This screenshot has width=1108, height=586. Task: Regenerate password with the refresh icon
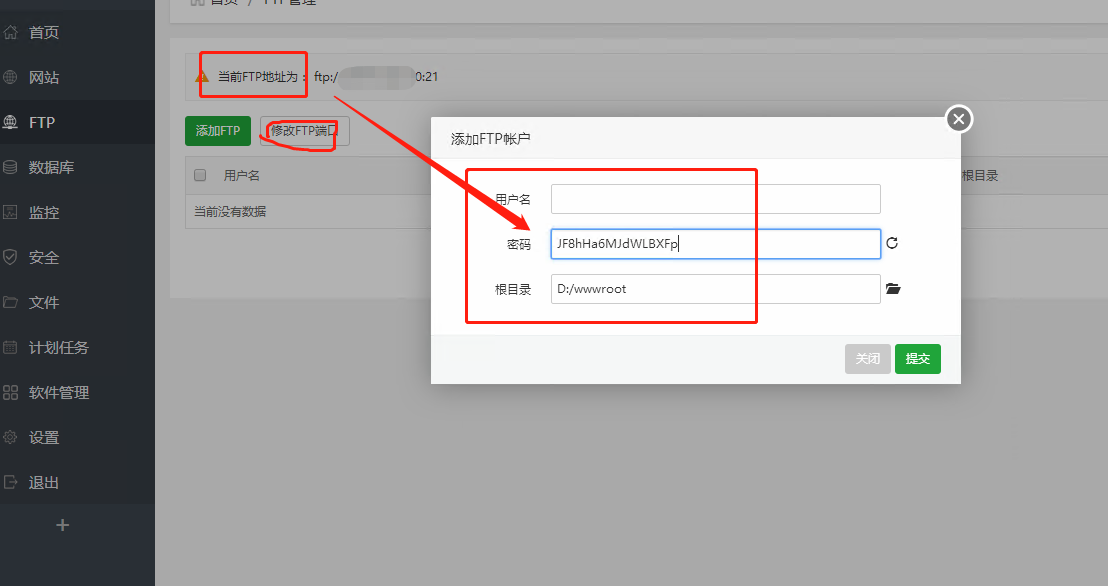click(x=892, y=243)
